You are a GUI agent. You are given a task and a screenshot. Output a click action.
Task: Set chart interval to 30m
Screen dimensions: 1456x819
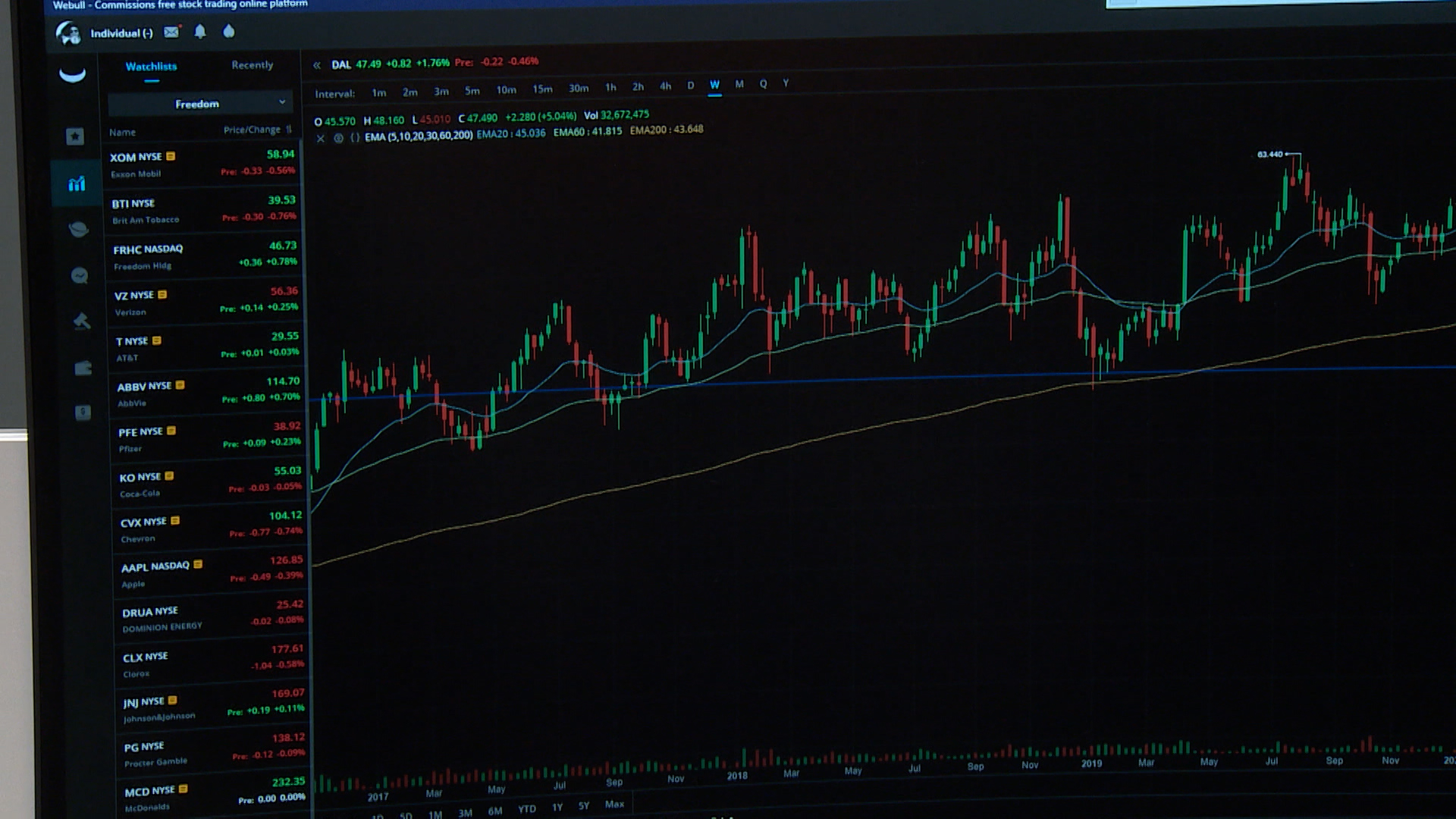click(x=579, y=89)
